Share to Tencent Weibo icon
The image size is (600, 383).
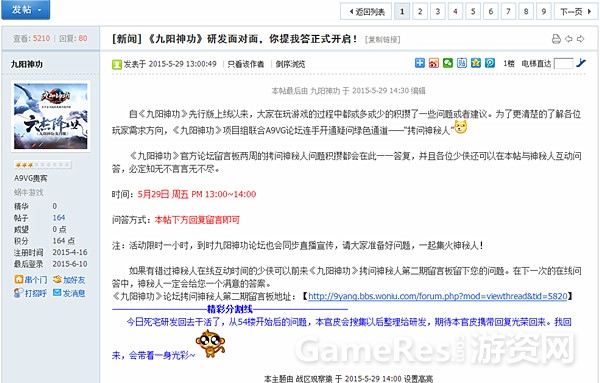tap(490, 63)
